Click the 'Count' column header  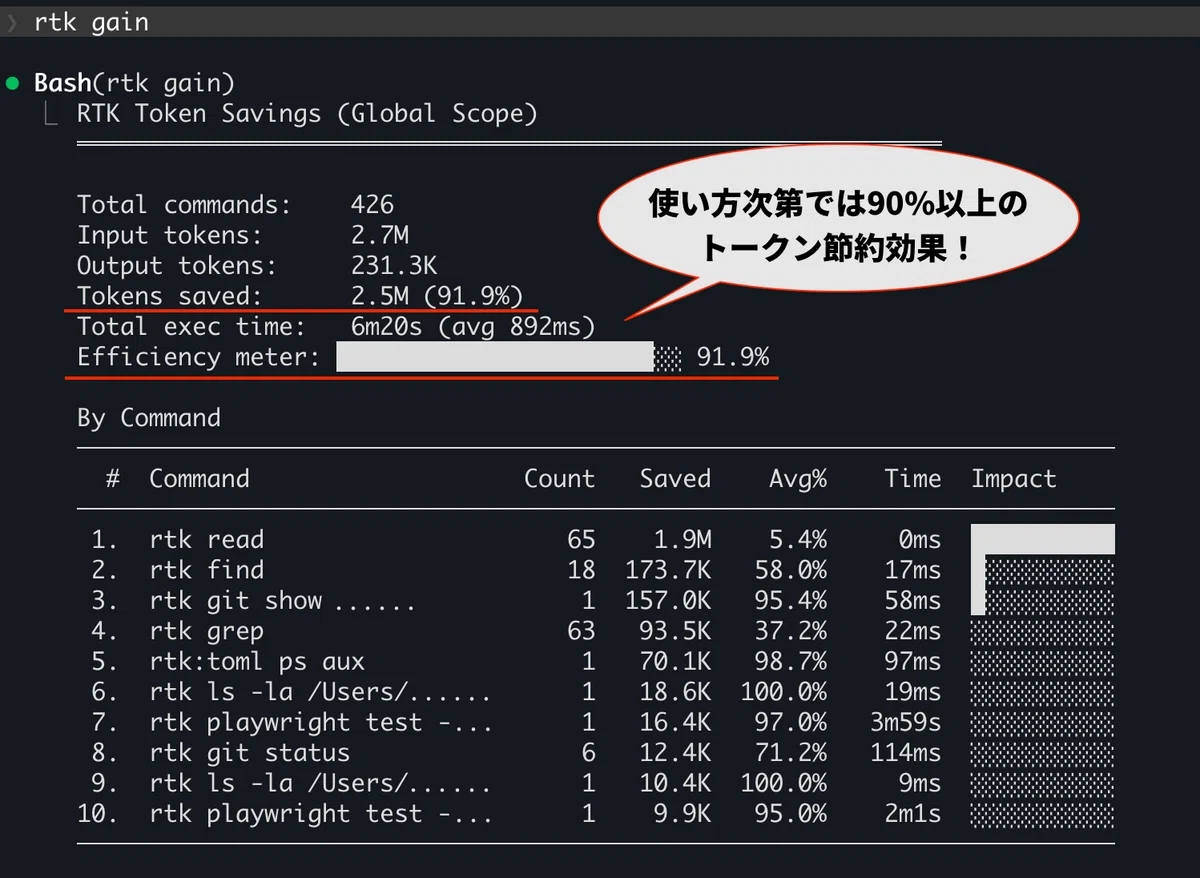tap(560, 478)
